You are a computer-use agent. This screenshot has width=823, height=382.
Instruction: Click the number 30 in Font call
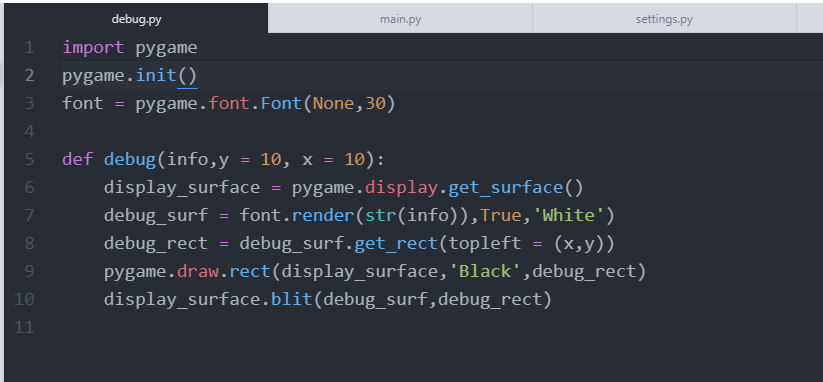coord(375,103)
